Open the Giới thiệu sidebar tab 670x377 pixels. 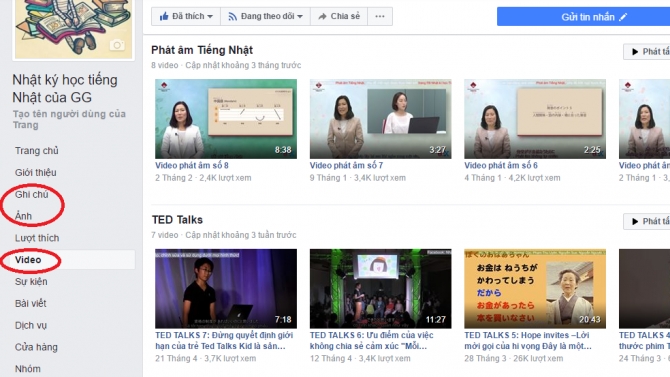35,172
